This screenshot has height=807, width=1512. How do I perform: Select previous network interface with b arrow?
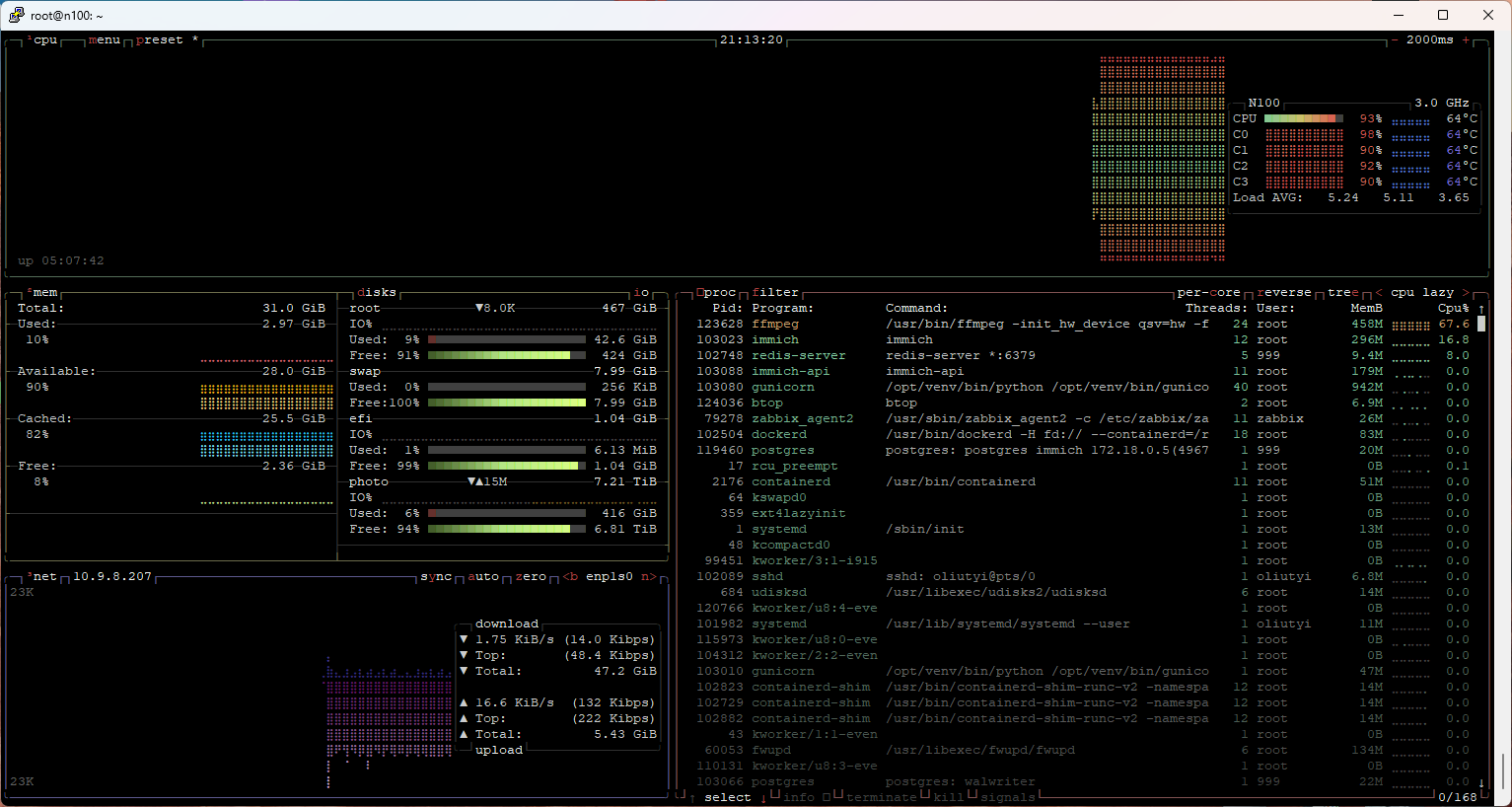pos(570,577)
